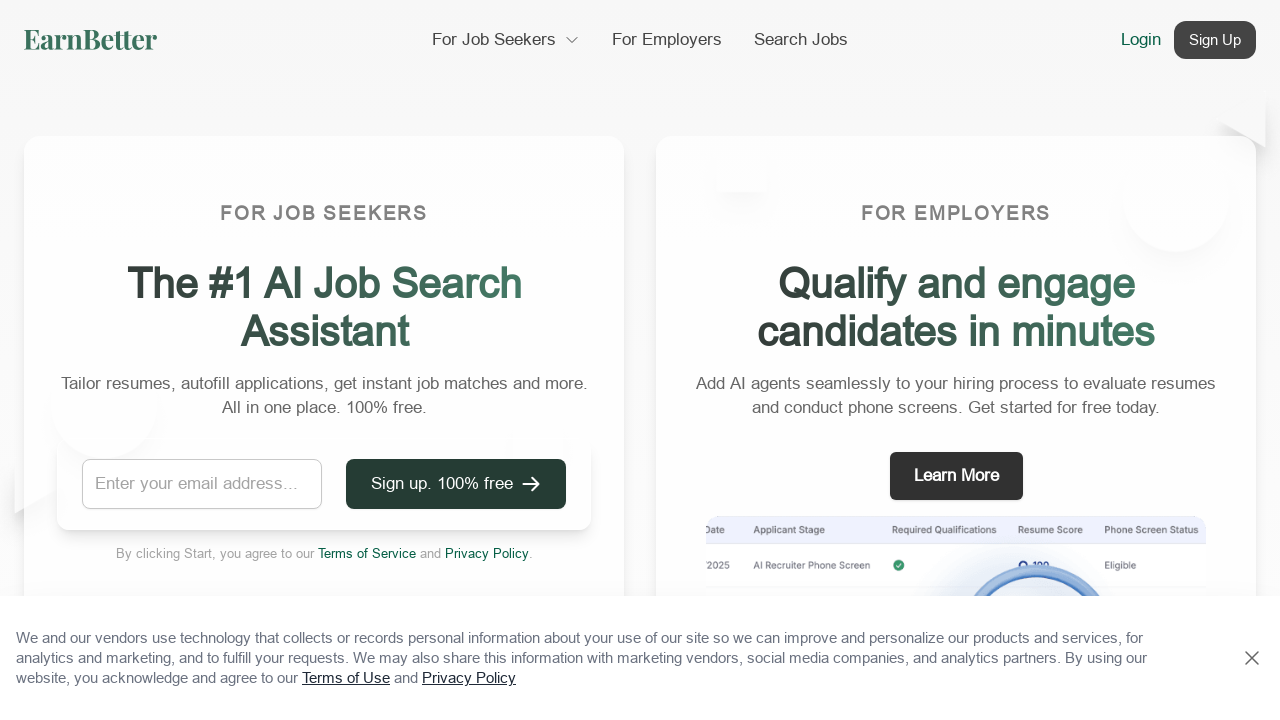
Task: Click the email address input field
Action: click(202, 484)
